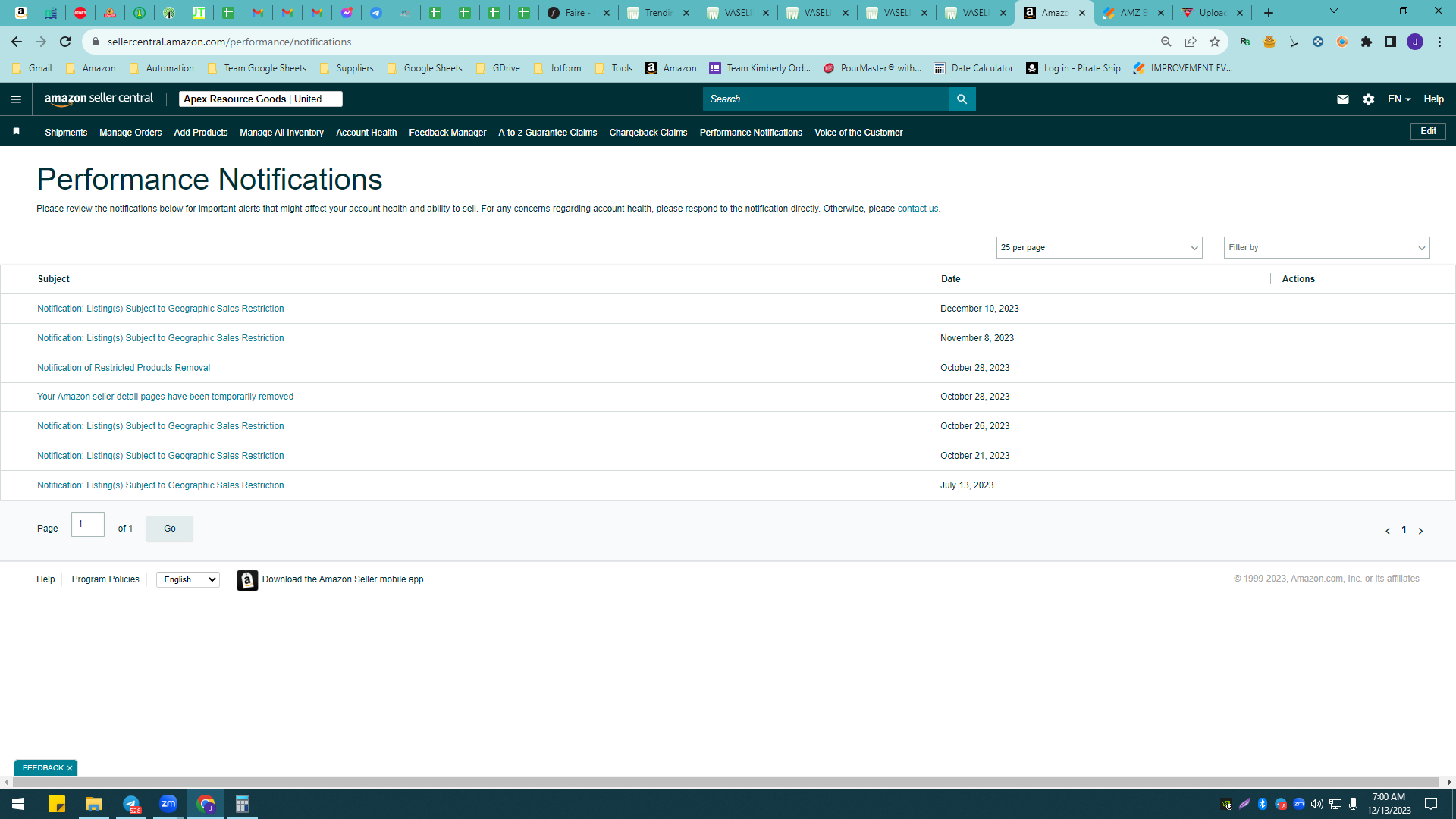Click the Edit button in navigation bar
1456x819 pixels.
(x=1428, y=131)
